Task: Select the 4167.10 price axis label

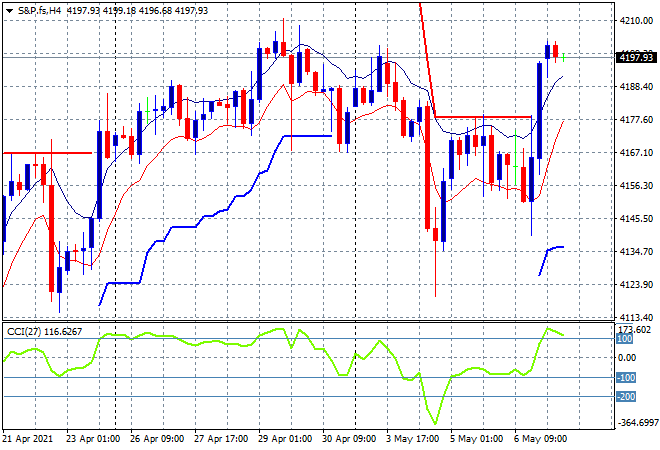Action: pos(636,152)
